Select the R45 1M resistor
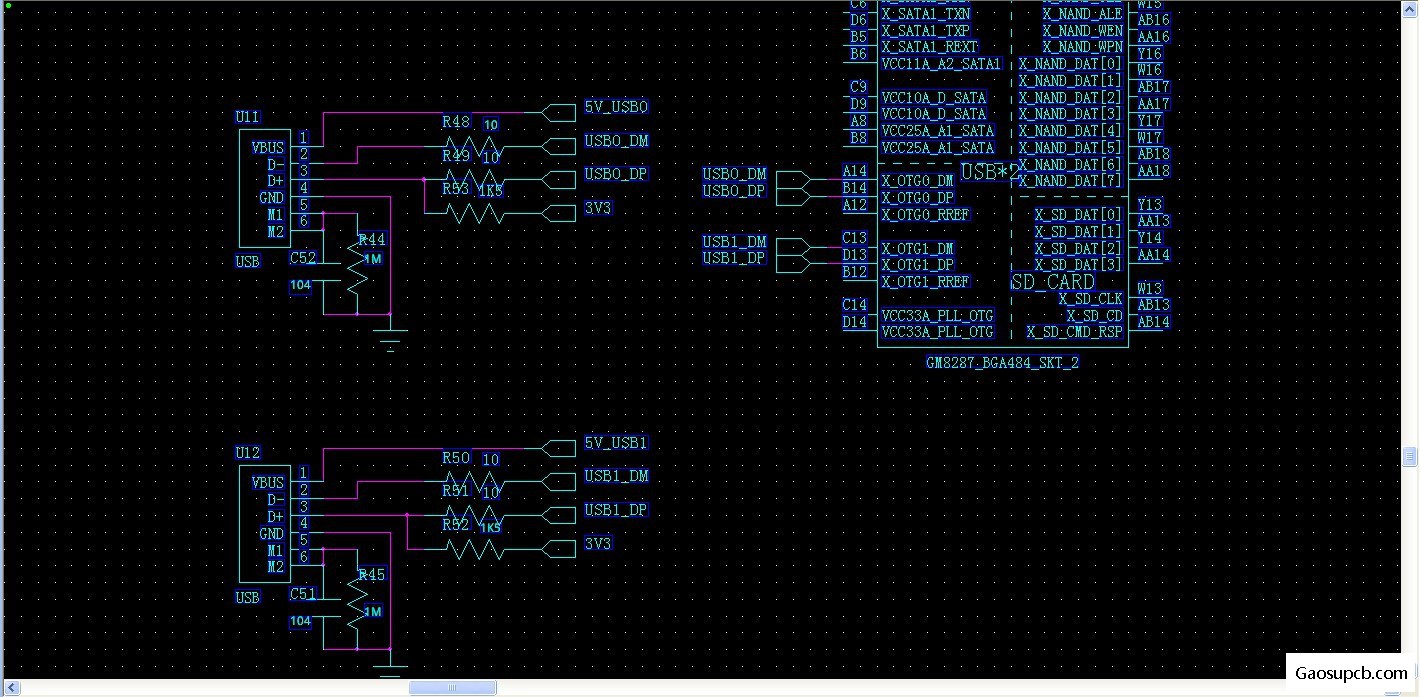Viewport: 1420px width, 697px height. click(357, 599)
